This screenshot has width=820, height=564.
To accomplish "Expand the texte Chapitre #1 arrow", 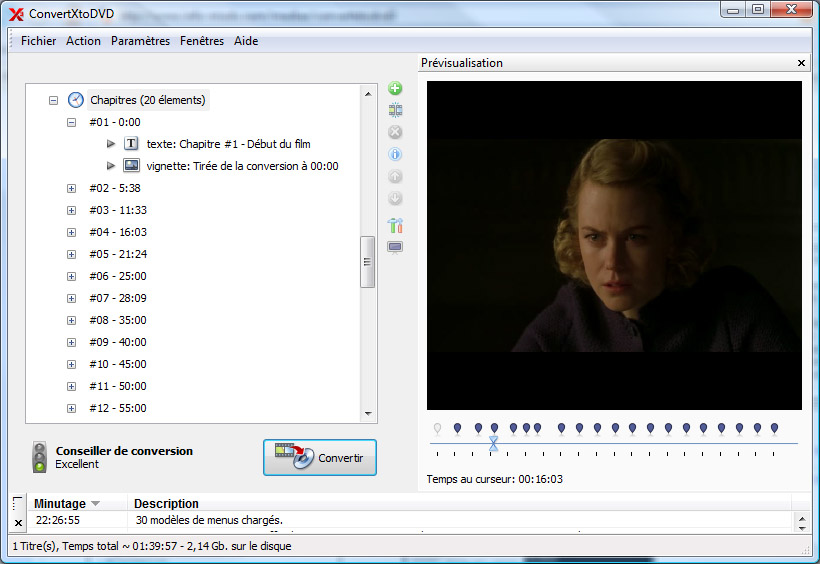I will [111, 143].
